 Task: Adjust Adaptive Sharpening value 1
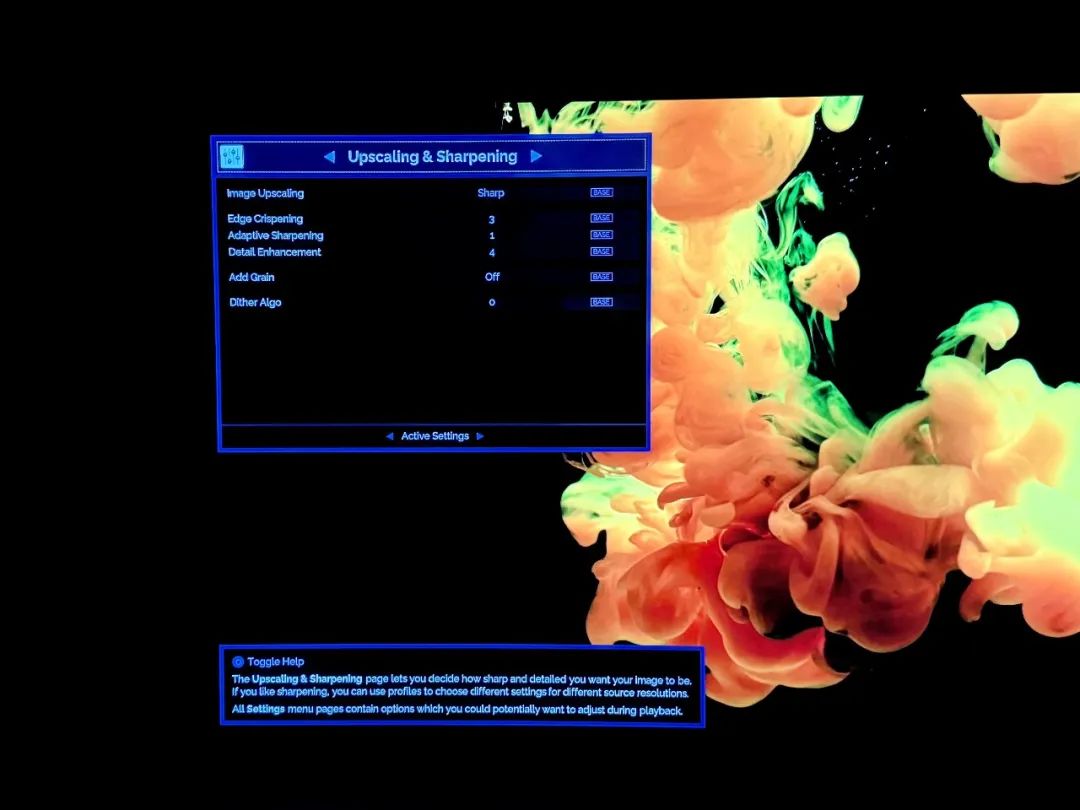click(492, 236)
